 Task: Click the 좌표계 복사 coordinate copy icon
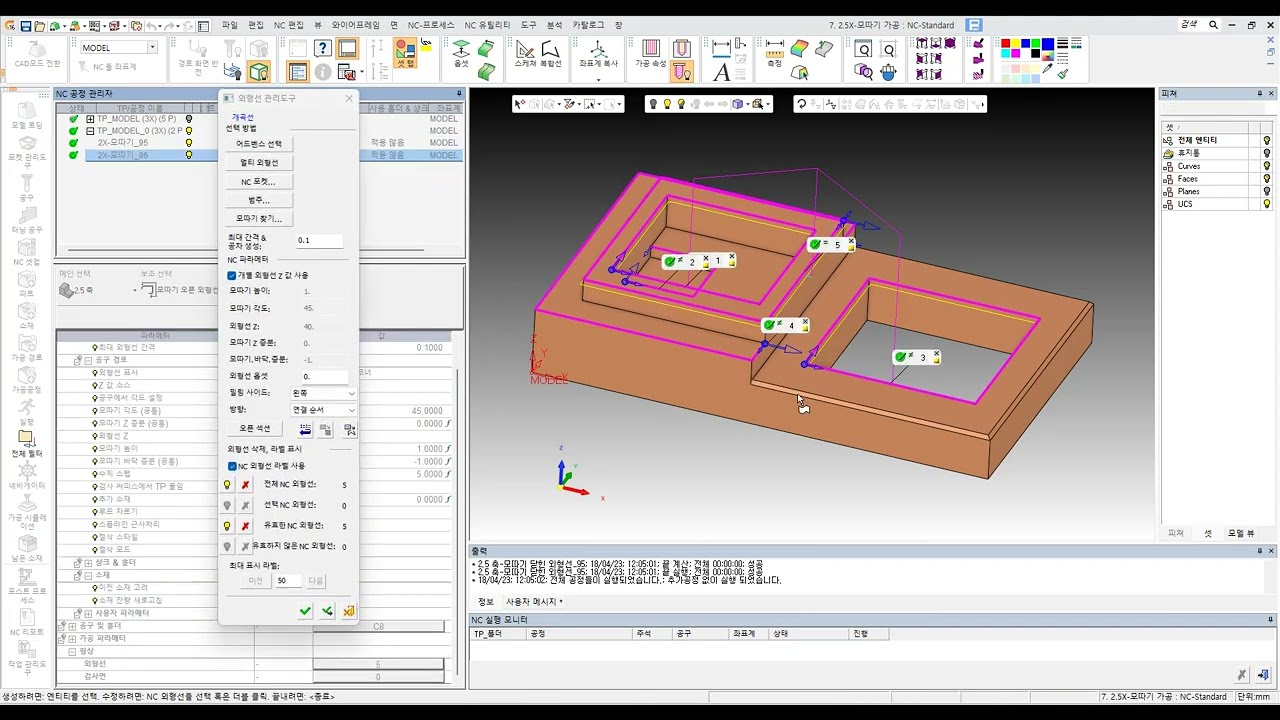coord(598,54)
